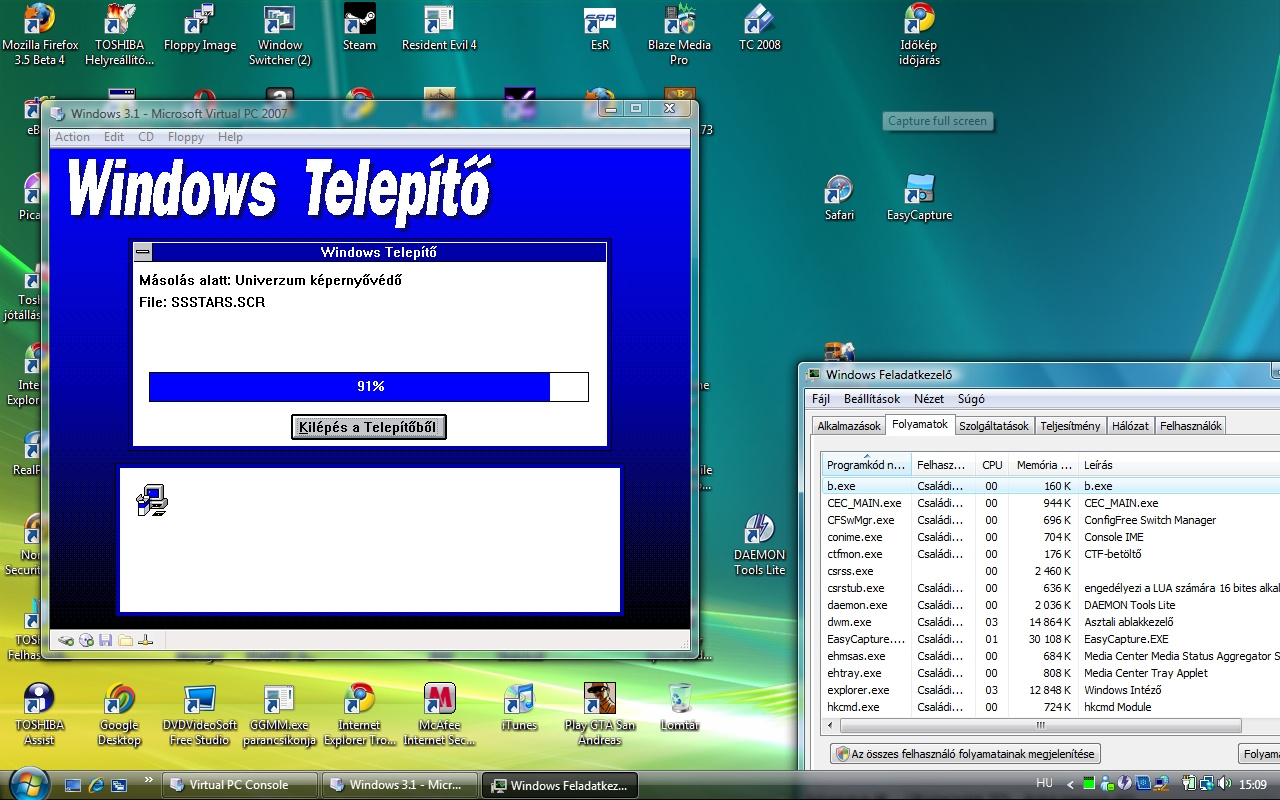The width and height of the screenshot is (1280, 800).
Task: Click the 91% installer progress bar
Action: 369,386
